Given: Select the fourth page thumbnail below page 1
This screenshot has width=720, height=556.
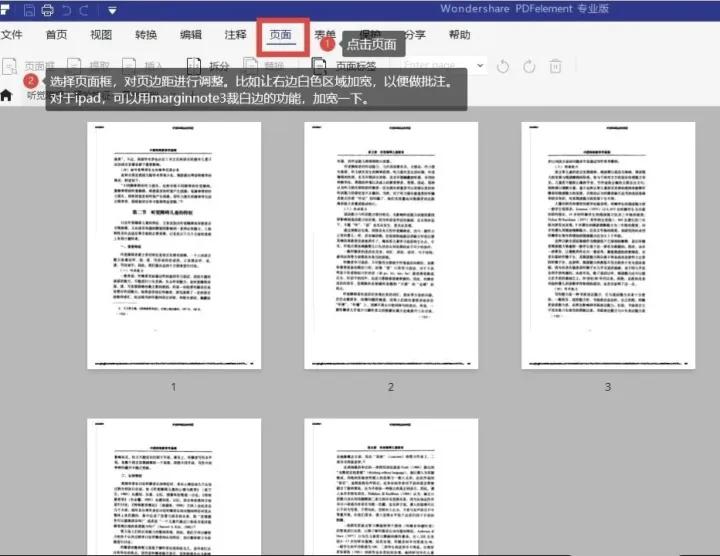Looking at the screenshot, I should tap(174, 487).
